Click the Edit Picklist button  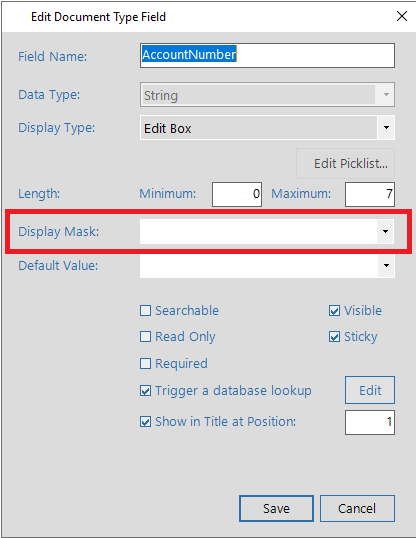tap(345, 164)
